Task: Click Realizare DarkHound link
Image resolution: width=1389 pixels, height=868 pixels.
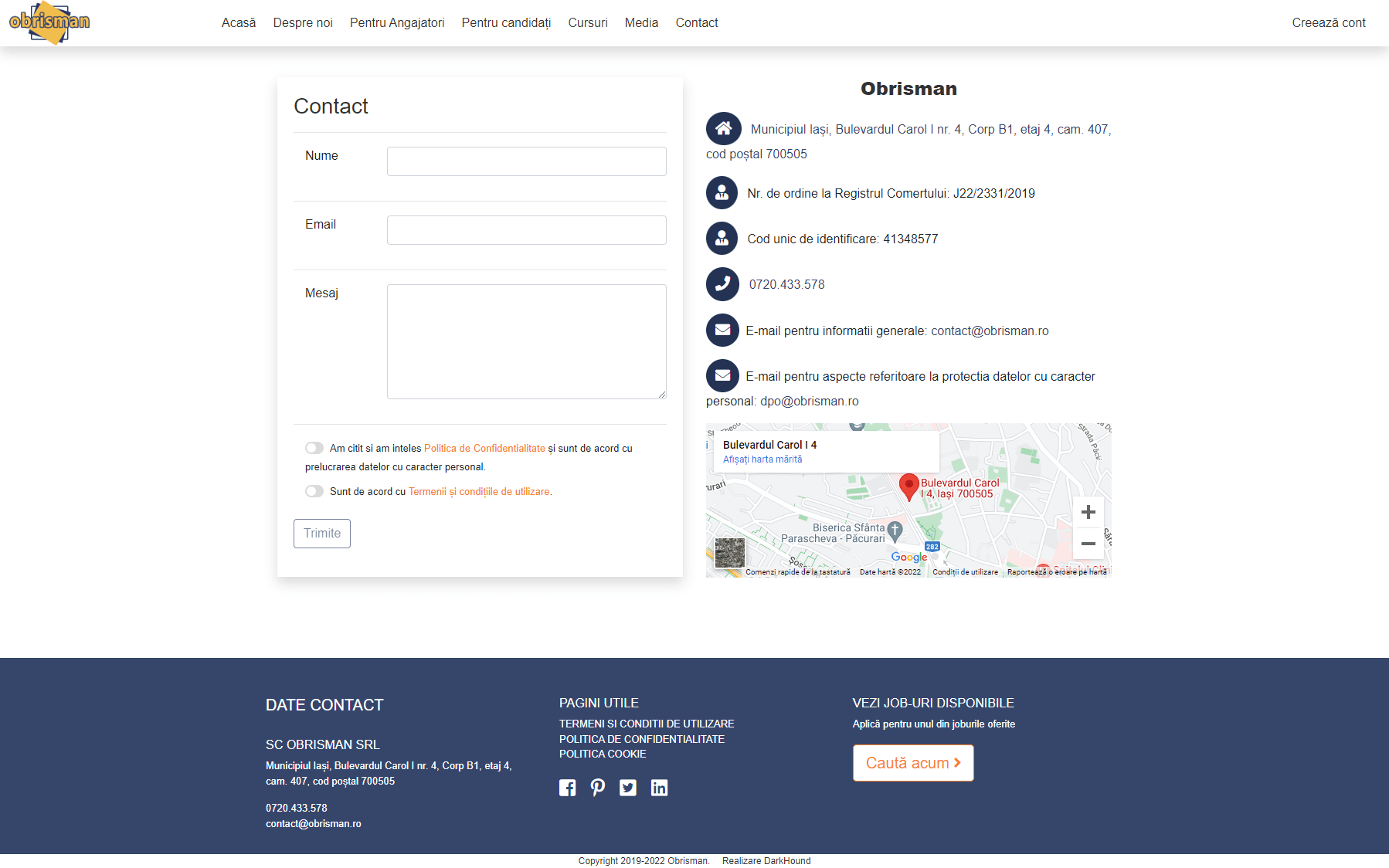Action: click(766, 861)
